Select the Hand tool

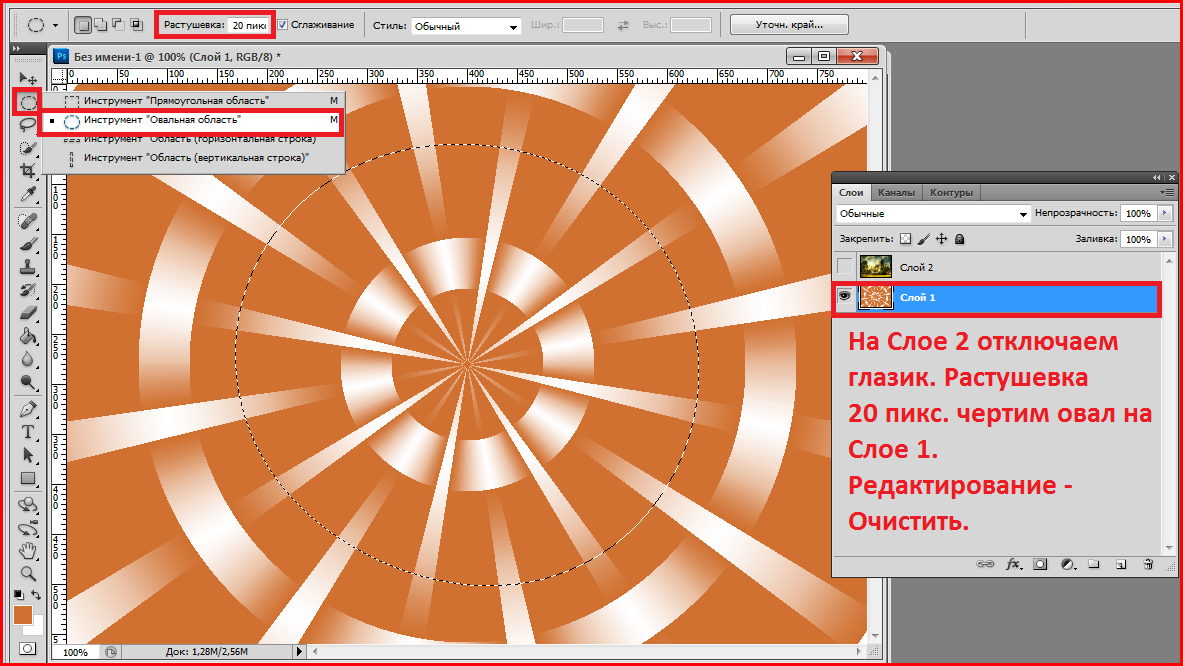coord(28,551)
